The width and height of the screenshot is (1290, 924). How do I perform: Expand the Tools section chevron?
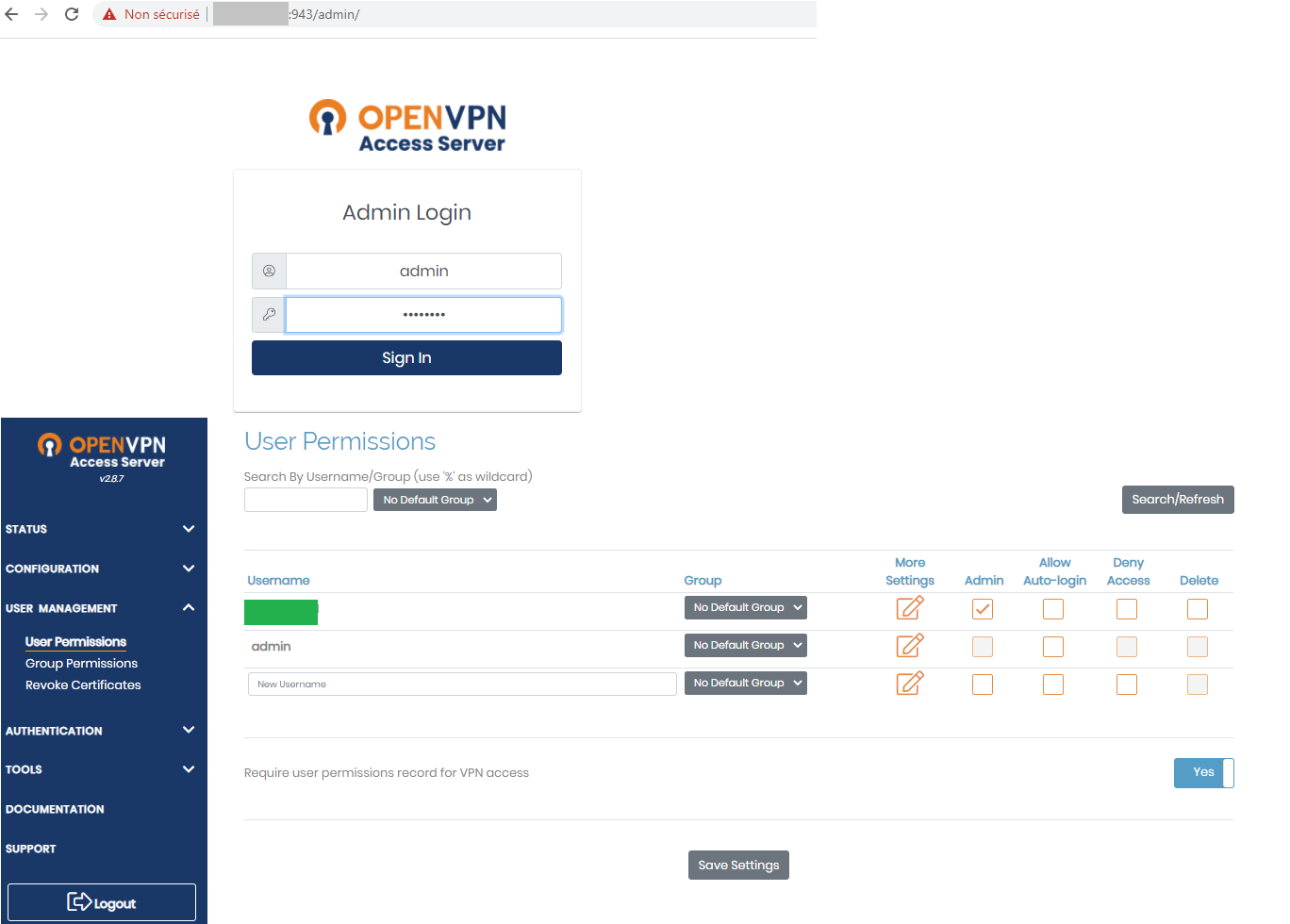pyautogui.click(x=189, y=769)
